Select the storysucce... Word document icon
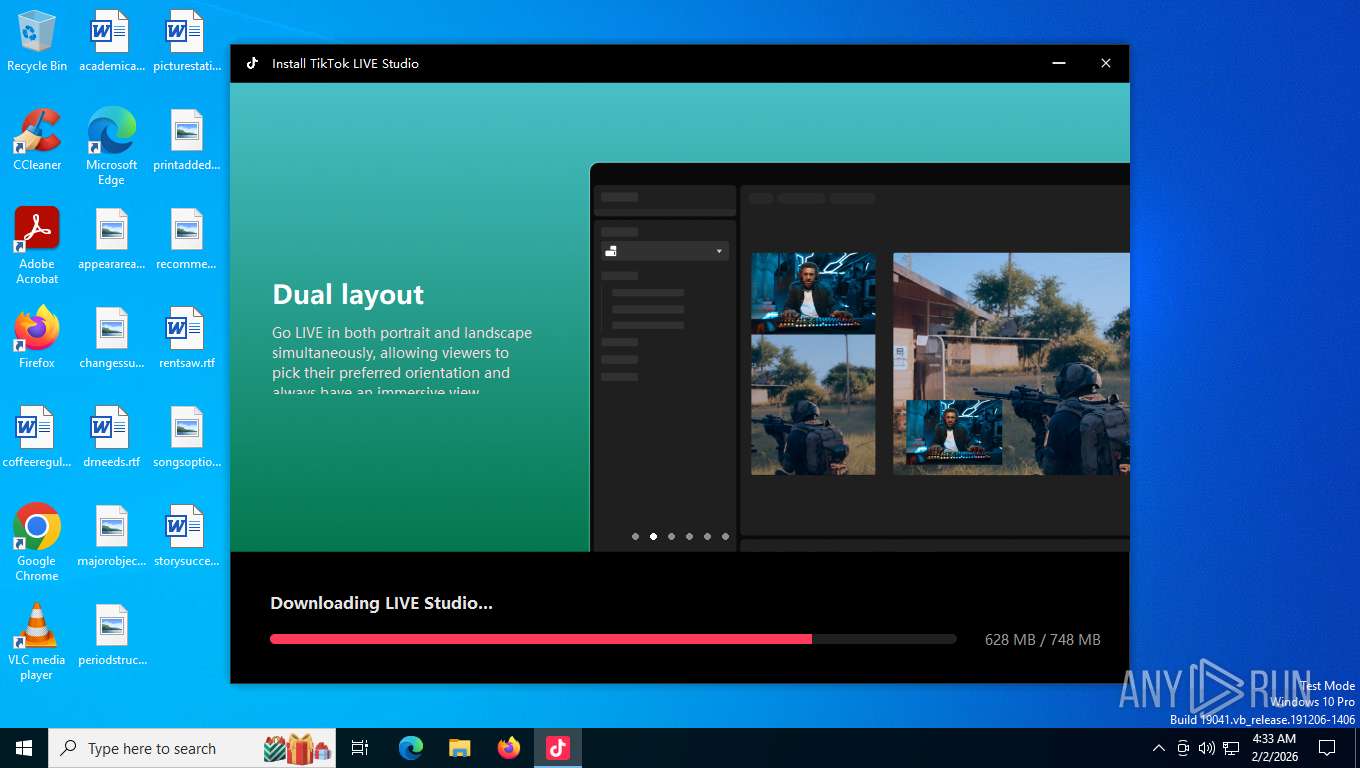The height and width of the screenshot is (768, 1360). point(186,536)
